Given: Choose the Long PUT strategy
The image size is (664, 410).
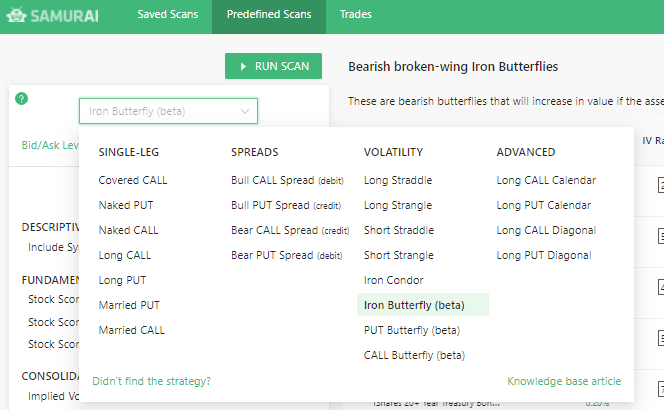Looking at the screenshot, I should pyautogui.click(x=122, y=280).
